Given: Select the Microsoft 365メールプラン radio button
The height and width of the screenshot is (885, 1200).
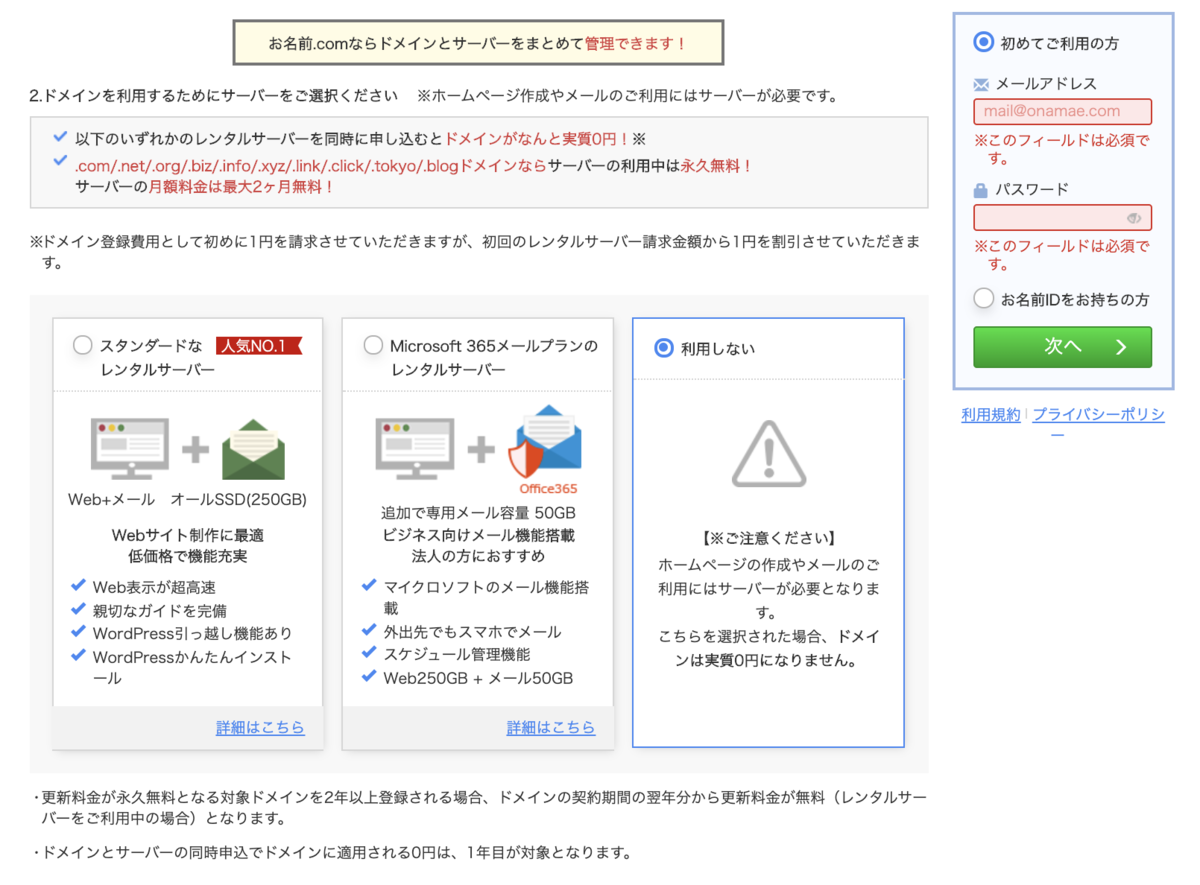Looking at the screenshot, I should (373, 346).
